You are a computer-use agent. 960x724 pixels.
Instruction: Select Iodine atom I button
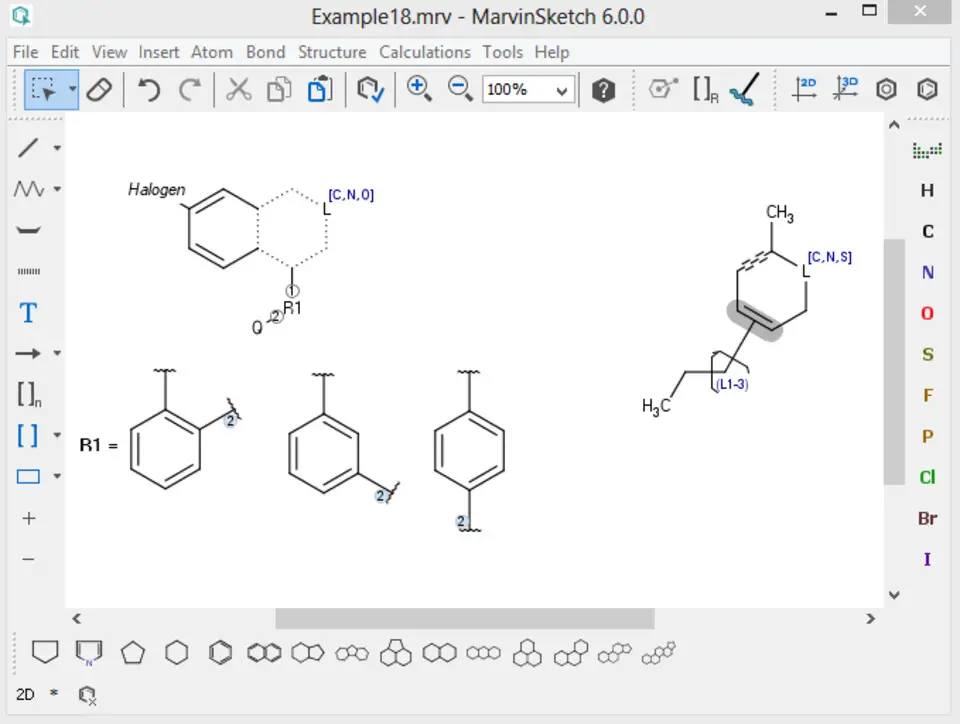point(927,559)
